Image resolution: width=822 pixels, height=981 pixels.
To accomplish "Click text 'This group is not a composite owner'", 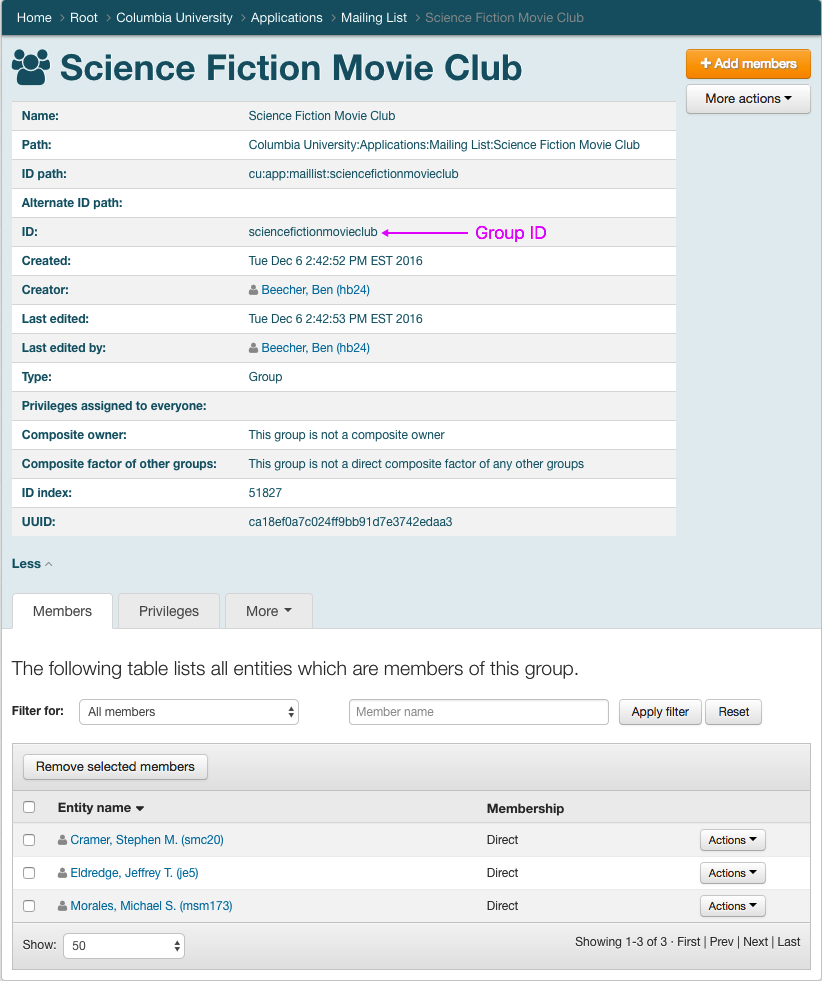I will 347,435.
